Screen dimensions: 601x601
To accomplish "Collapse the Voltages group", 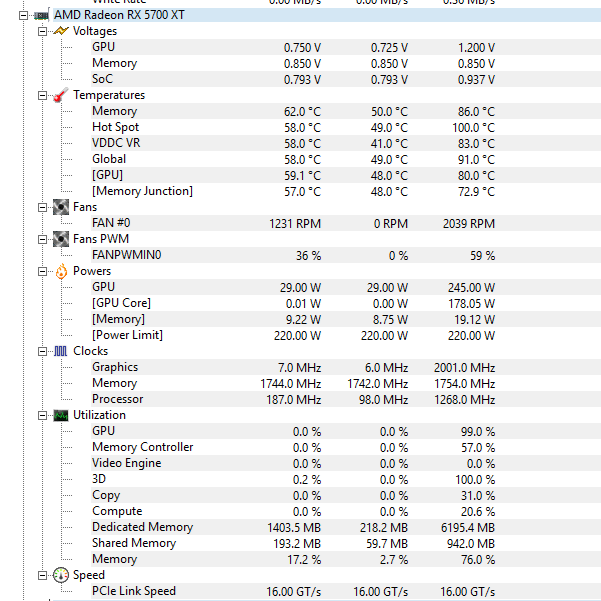I will [43, 31].
